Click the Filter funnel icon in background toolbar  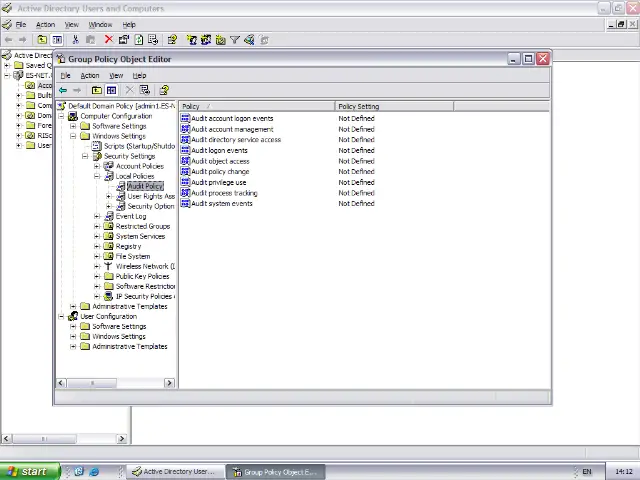pyautogui.click(x=235, y=40)
